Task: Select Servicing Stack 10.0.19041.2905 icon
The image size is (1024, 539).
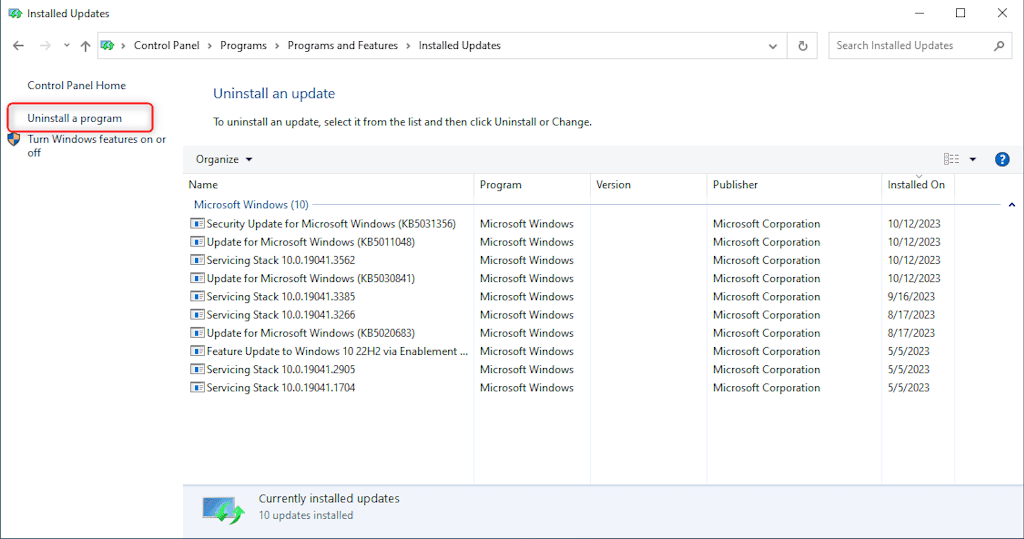Action: point(197,370)
